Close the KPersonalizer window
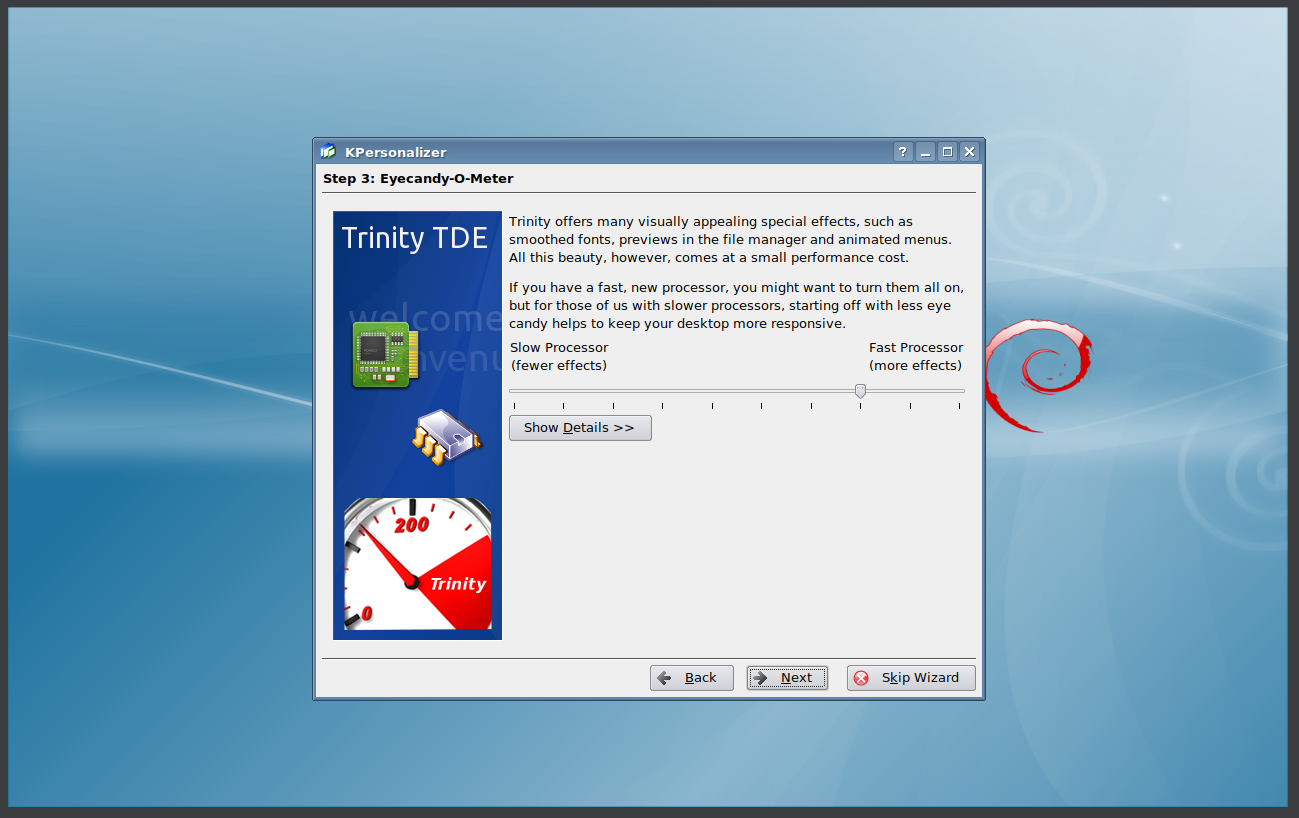This screenshot has width=1299, height=818. click(x=969, y=152)
